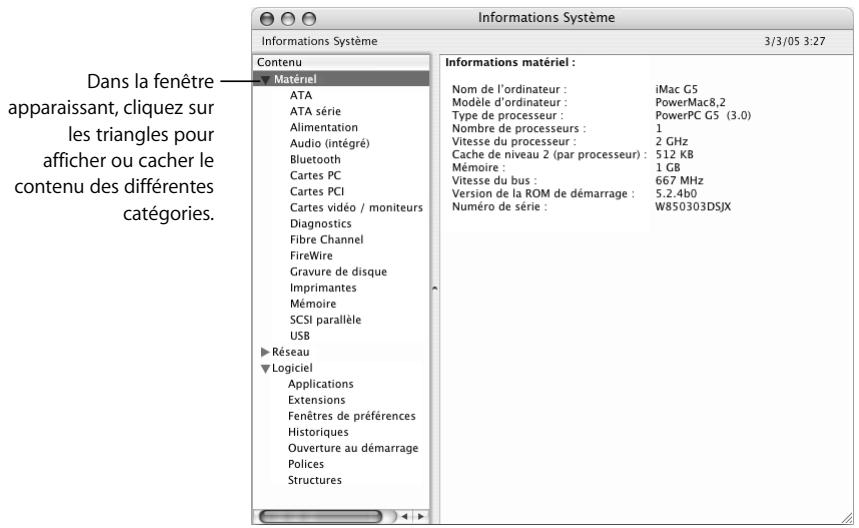Click the Nom de l'ordinateur label

(x=509, y=89)
